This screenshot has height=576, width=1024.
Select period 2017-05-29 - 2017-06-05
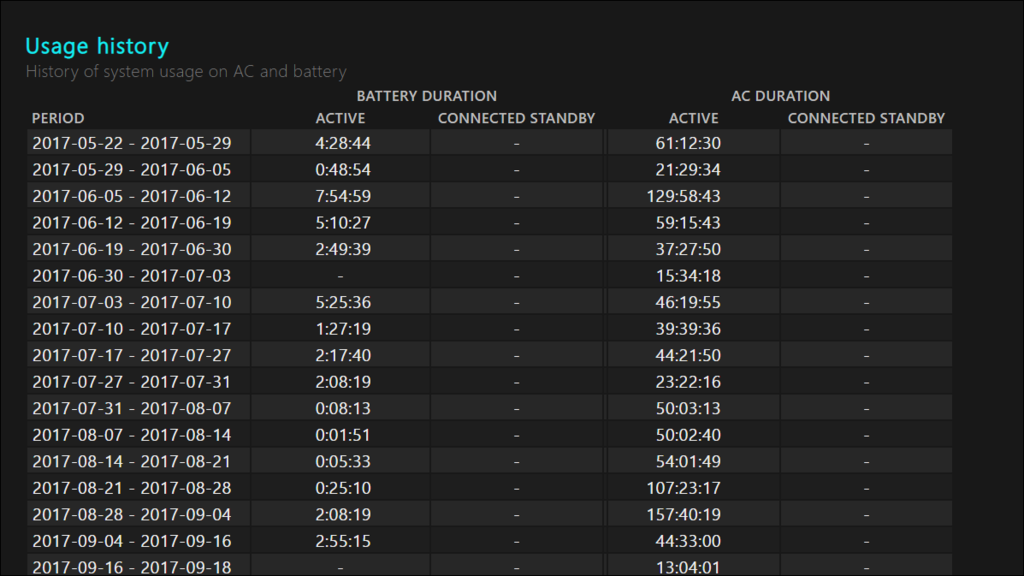click(132, 170)
